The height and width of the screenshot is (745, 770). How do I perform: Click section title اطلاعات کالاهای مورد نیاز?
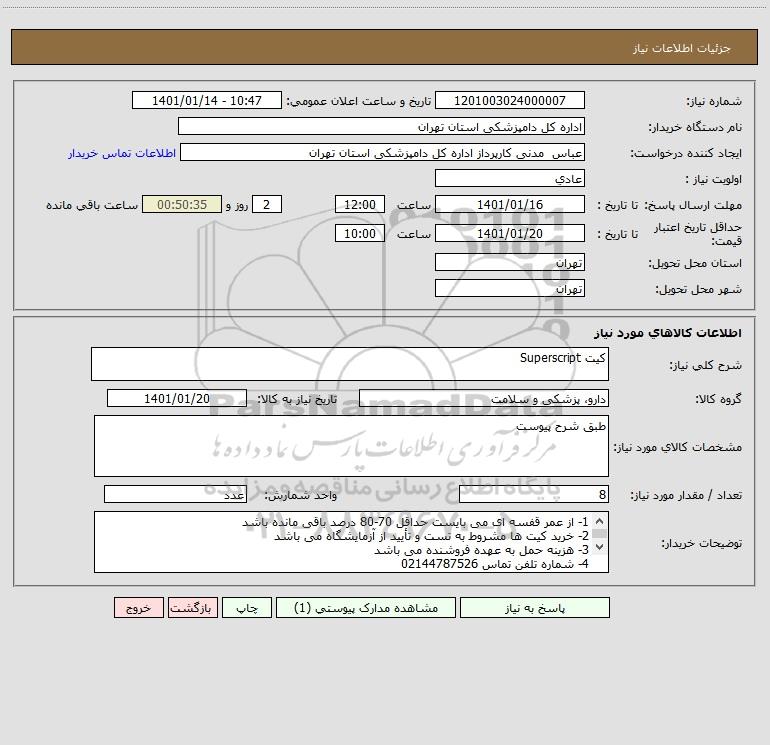coord(668,333)
